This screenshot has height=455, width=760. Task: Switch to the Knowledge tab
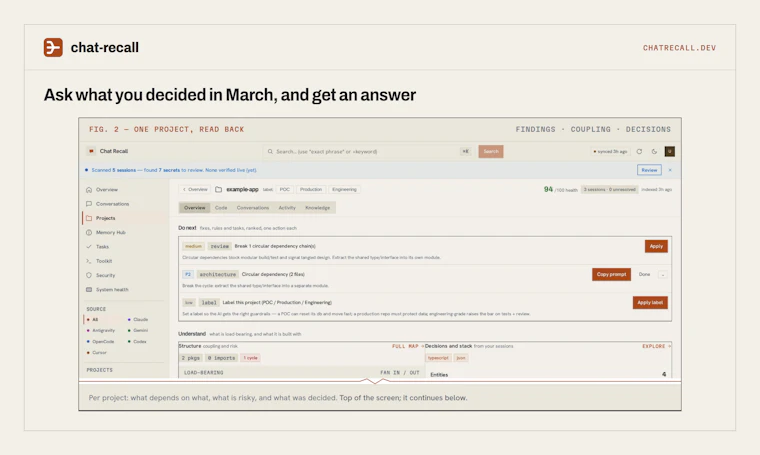tap(317, 208)
